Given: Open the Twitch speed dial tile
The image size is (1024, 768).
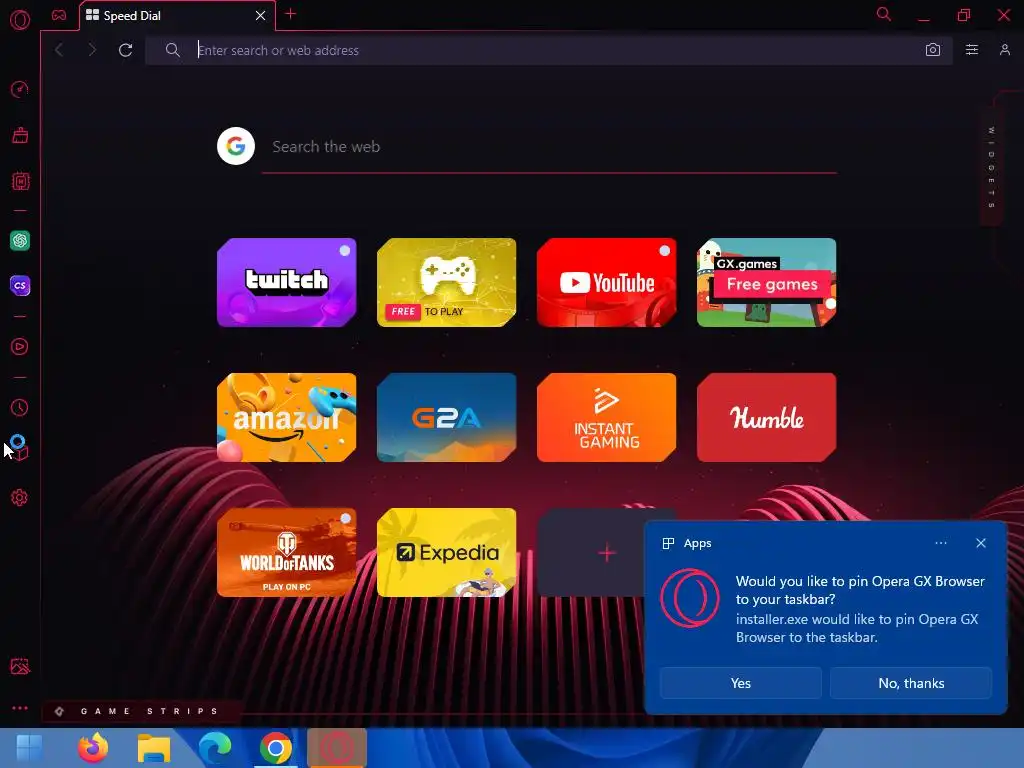Looking at the screenshot, I should [287, 282].
